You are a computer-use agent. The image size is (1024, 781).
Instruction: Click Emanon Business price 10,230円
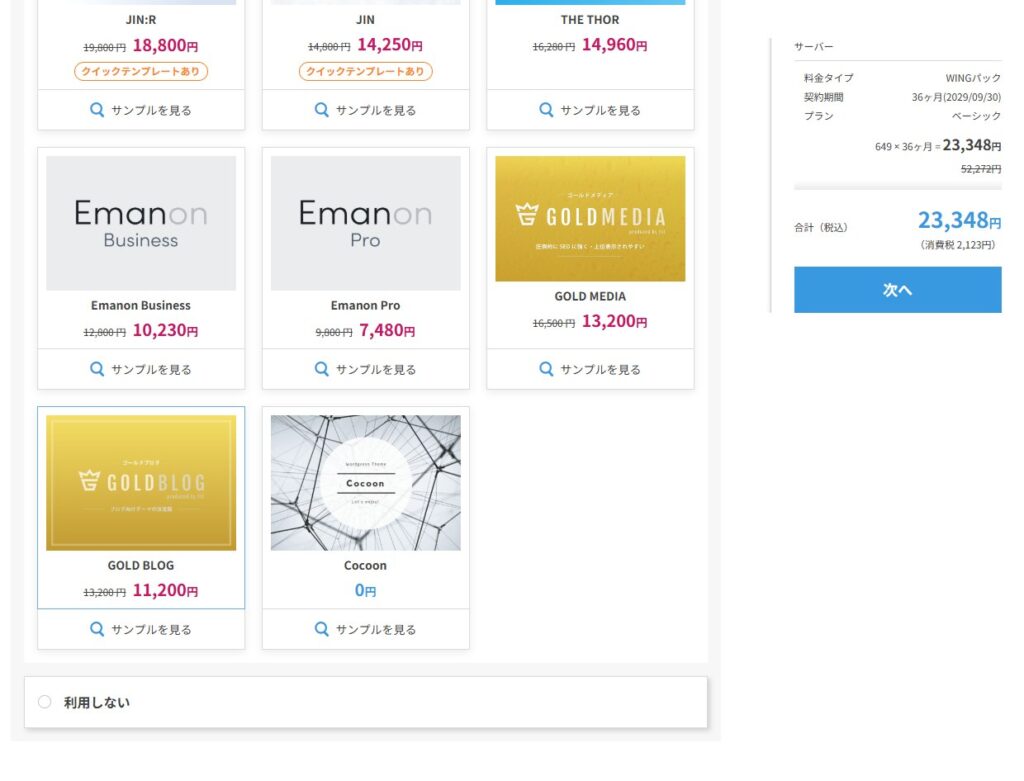click(x=165, y=330)
